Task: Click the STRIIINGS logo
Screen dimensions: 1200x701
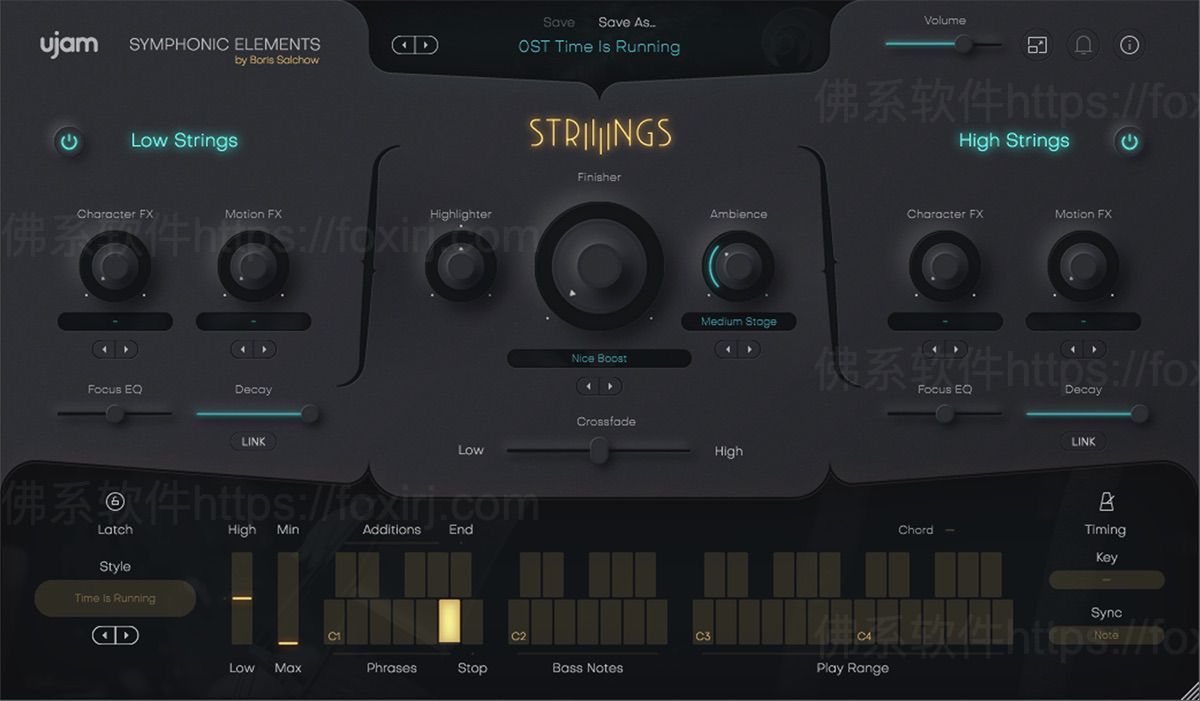Action: point(599,131)
